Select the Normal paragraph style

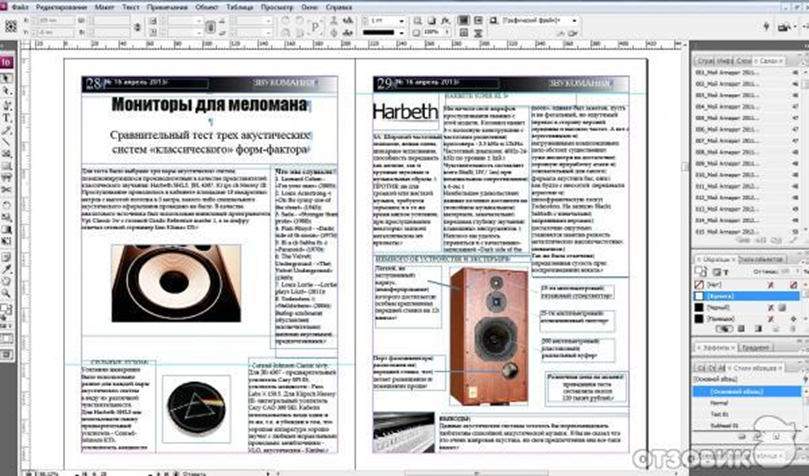747,403
